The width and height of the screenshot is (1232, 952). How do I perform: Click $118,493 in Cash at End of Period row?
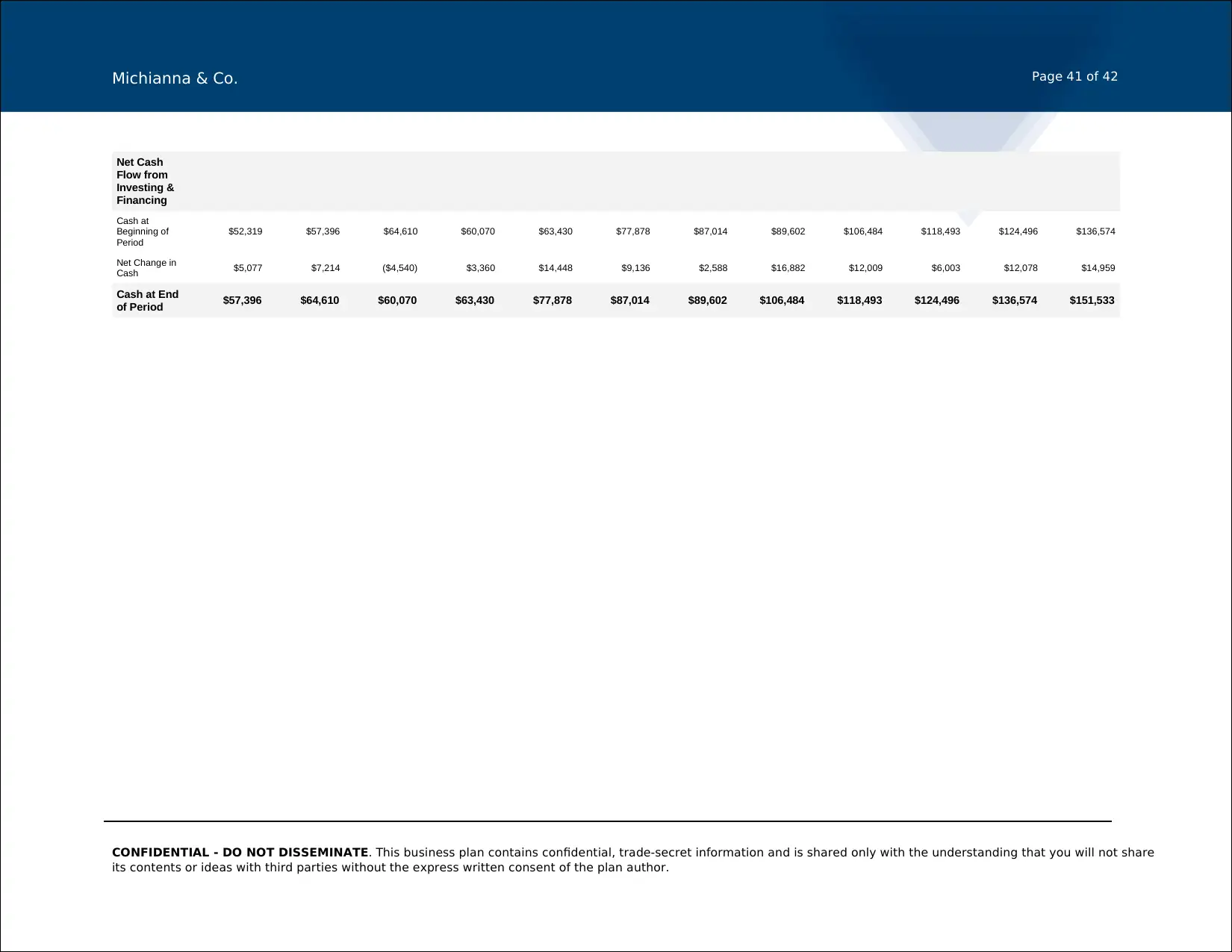tap(859, 301)
